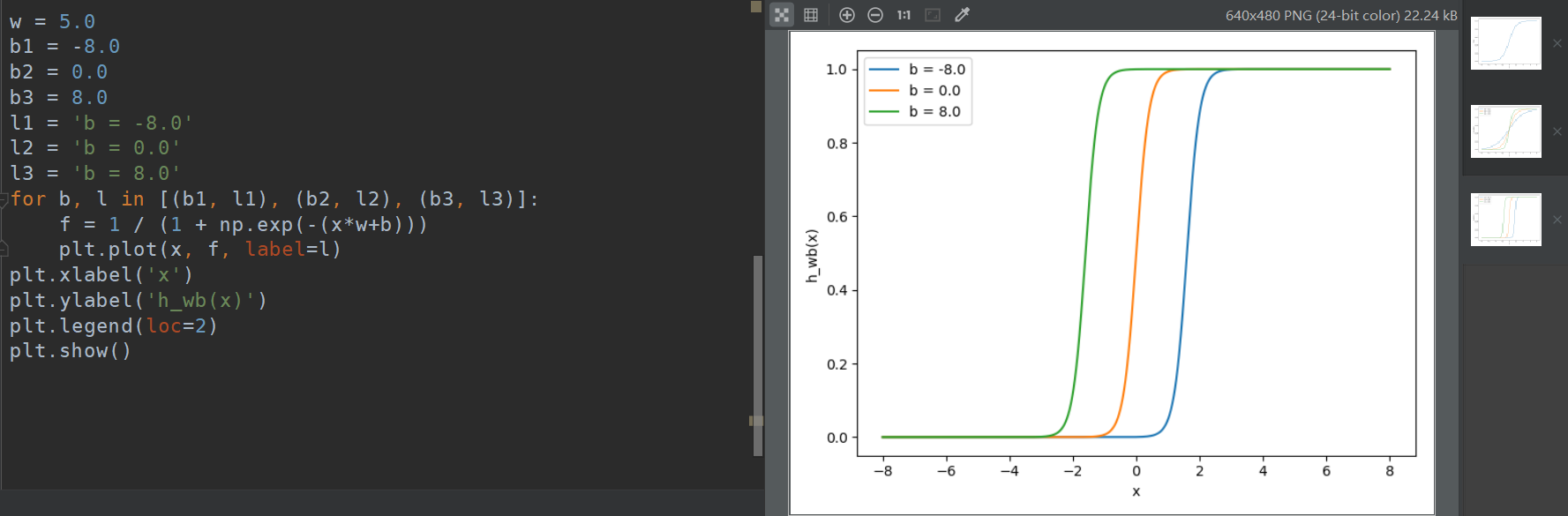Click the editor vertical scrollbar
The image size is (1568, 516).
click(757, 353)
